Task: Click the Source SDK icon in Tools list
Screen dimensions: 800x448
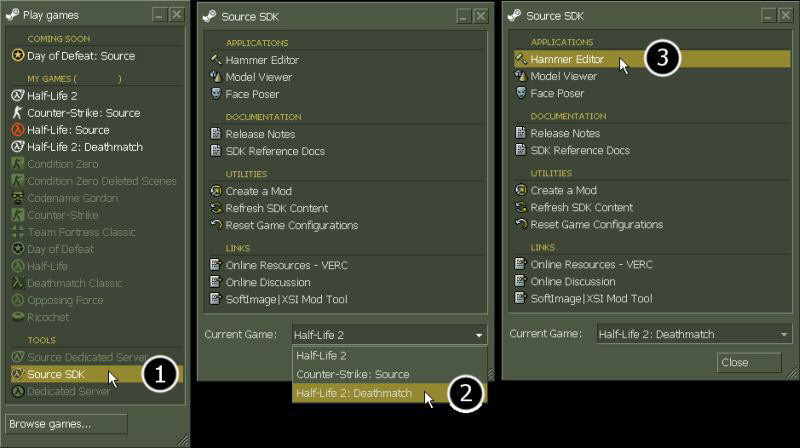Action: coord(18,374)
